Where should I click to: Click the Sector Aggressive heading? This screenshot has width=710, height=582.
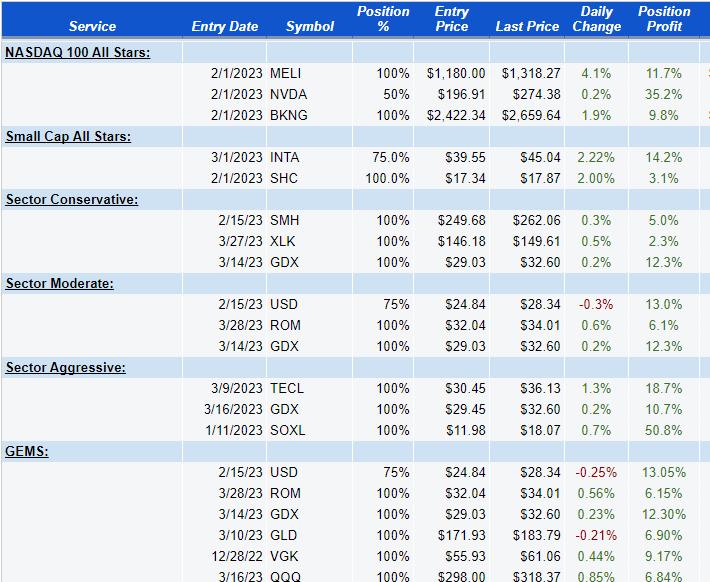[66, 367]
